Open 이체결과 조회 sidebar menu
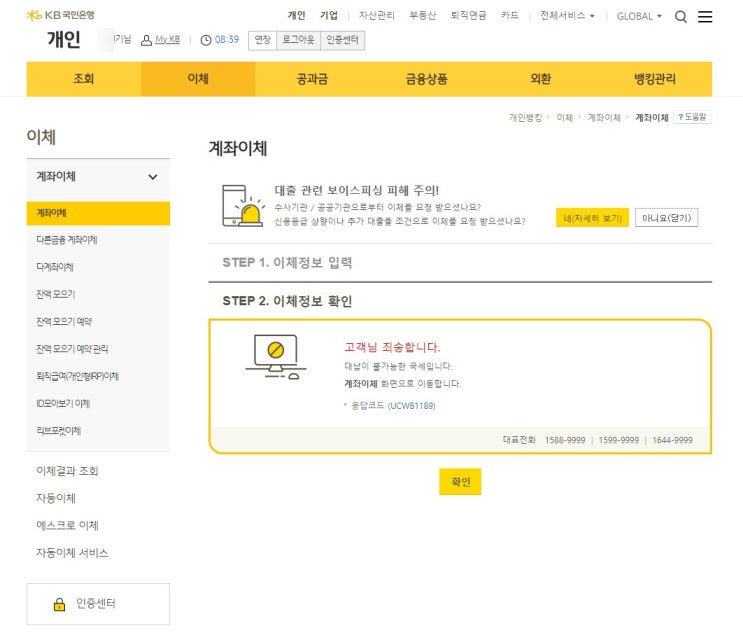 pyautogui.click(x=67, y=471)
